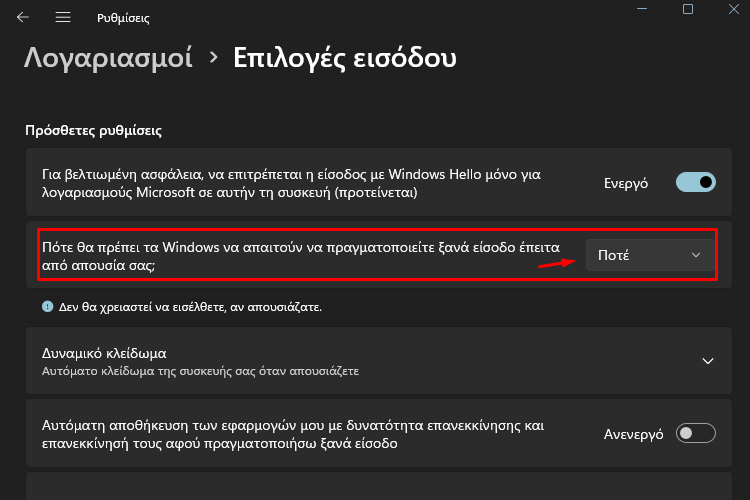Disable the Windows Hello only sign-in toggle
Viewport: 750px width, 500px height.
pyautogui.click(x=695, y=182)
